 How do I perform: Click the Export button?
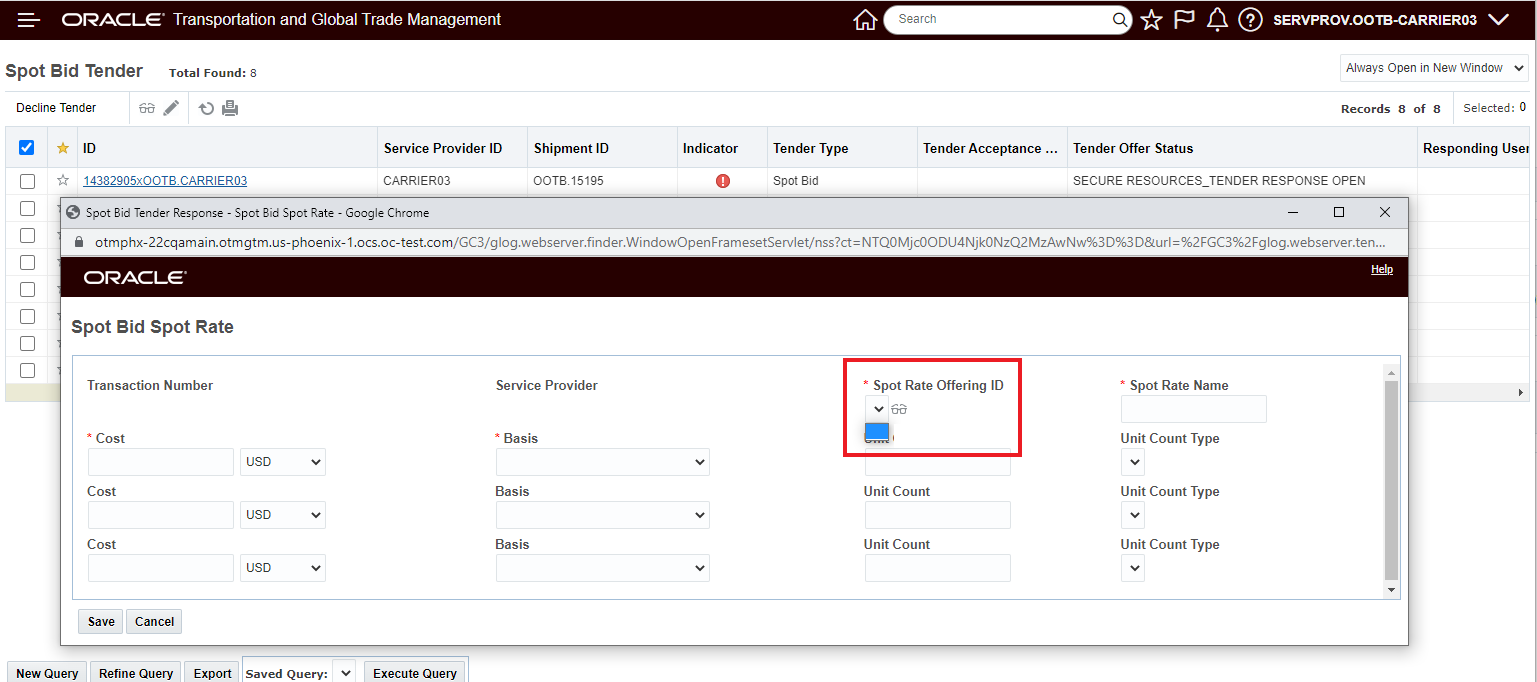tap(213, 673)
